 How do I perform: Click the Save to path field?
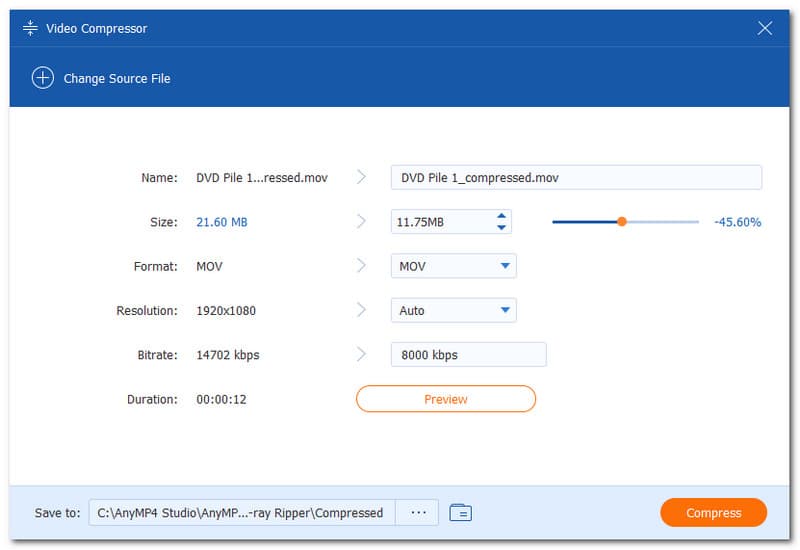click(242, 513)
